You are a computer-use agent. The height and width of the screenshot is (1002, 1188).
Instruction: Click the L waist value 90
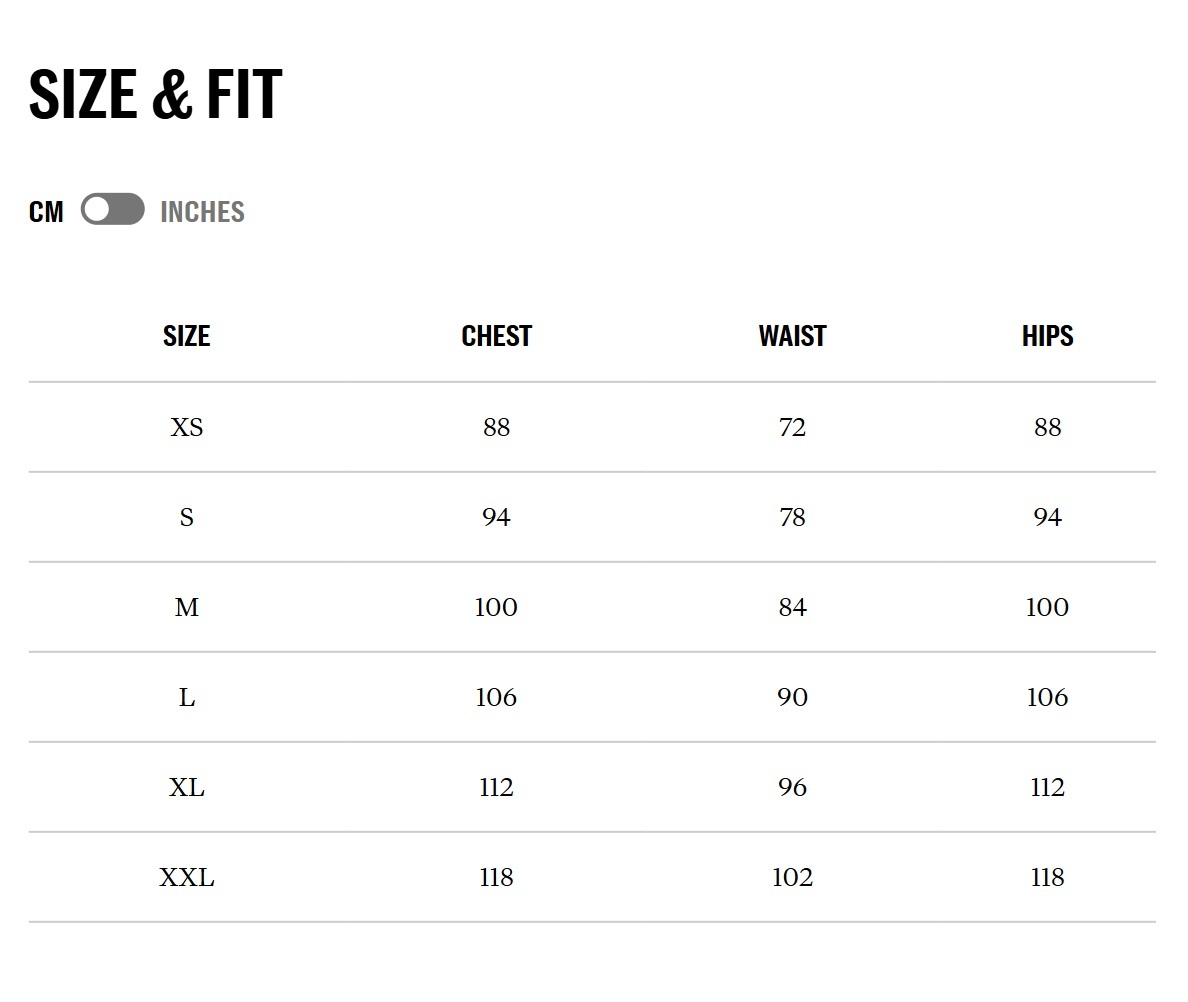792,698
